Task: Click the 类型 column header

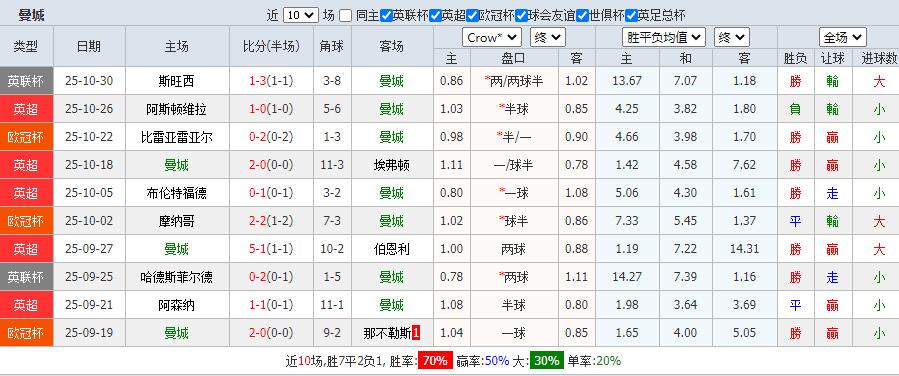Action: (26, 46)
